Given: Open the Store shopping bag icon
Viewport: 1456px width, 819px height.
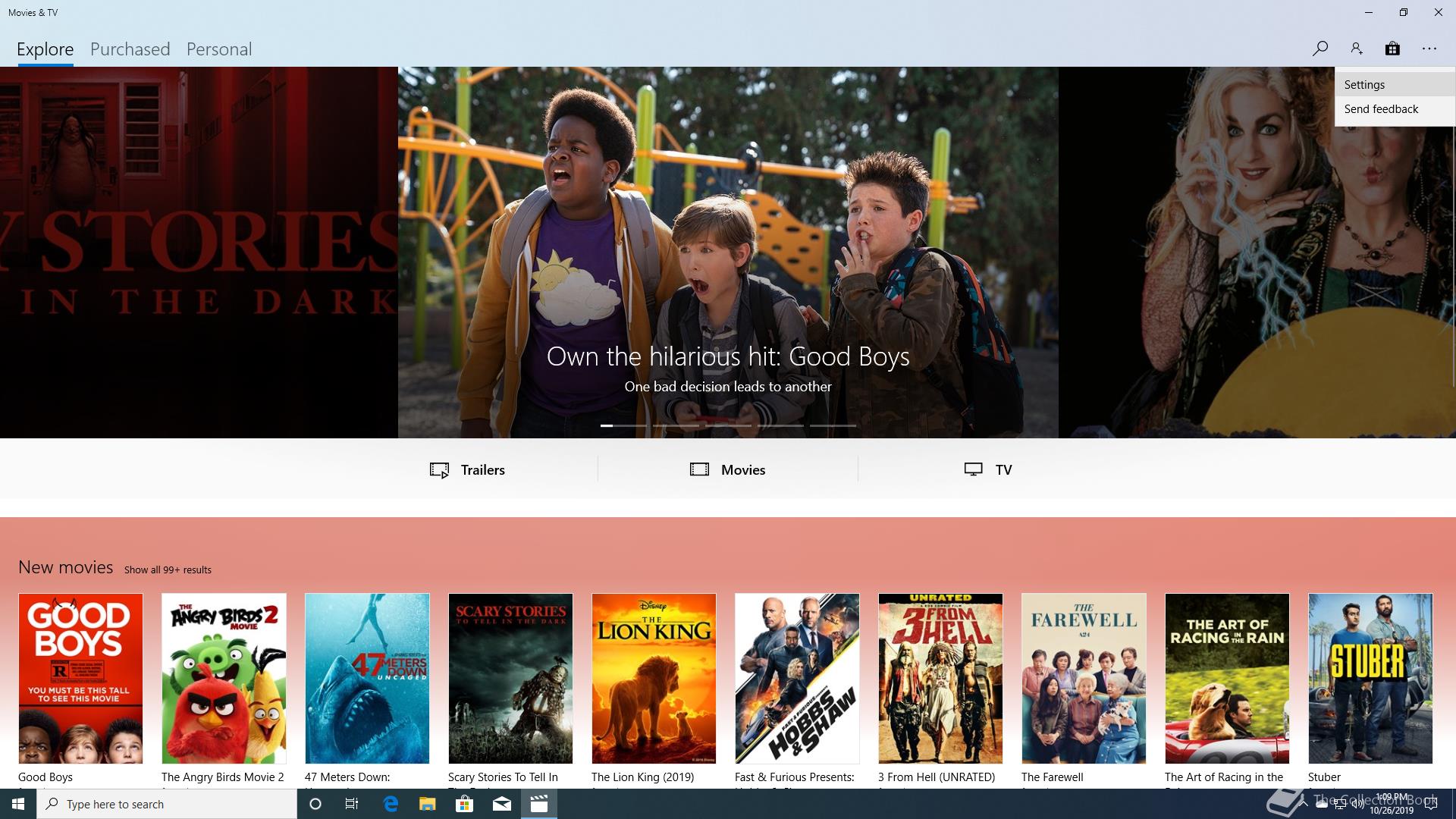Looking at the screenshot, I should [1392, 49].
